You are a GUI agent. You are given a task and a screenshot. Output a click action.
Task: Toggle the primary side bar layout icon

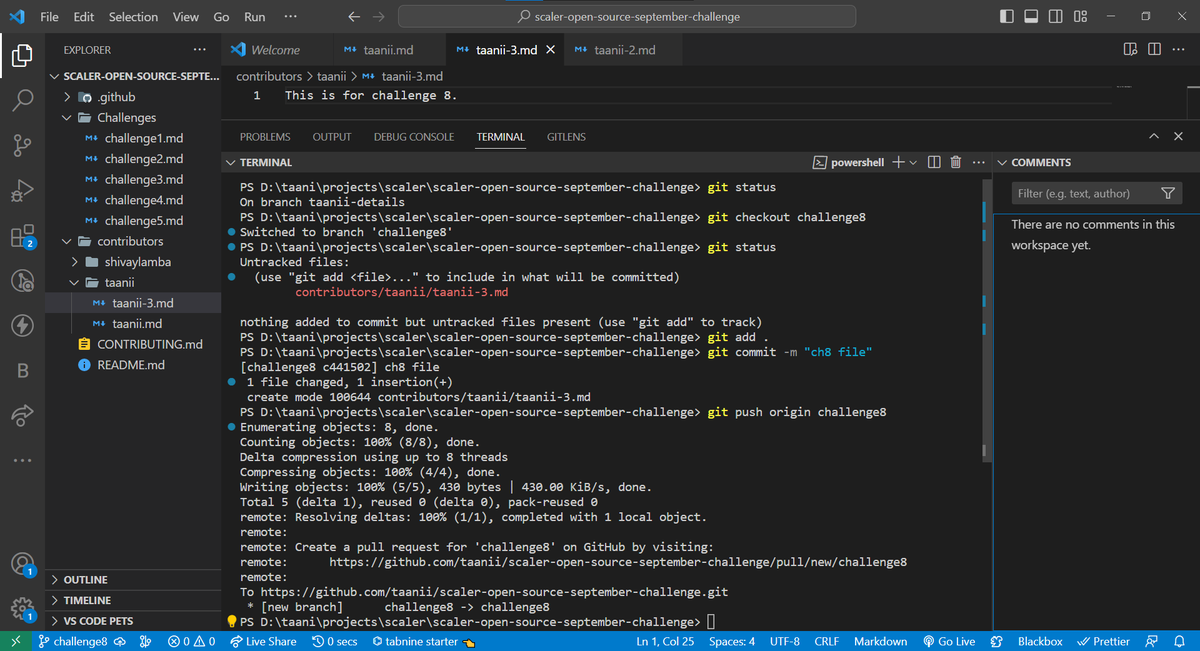point(1007,16)
